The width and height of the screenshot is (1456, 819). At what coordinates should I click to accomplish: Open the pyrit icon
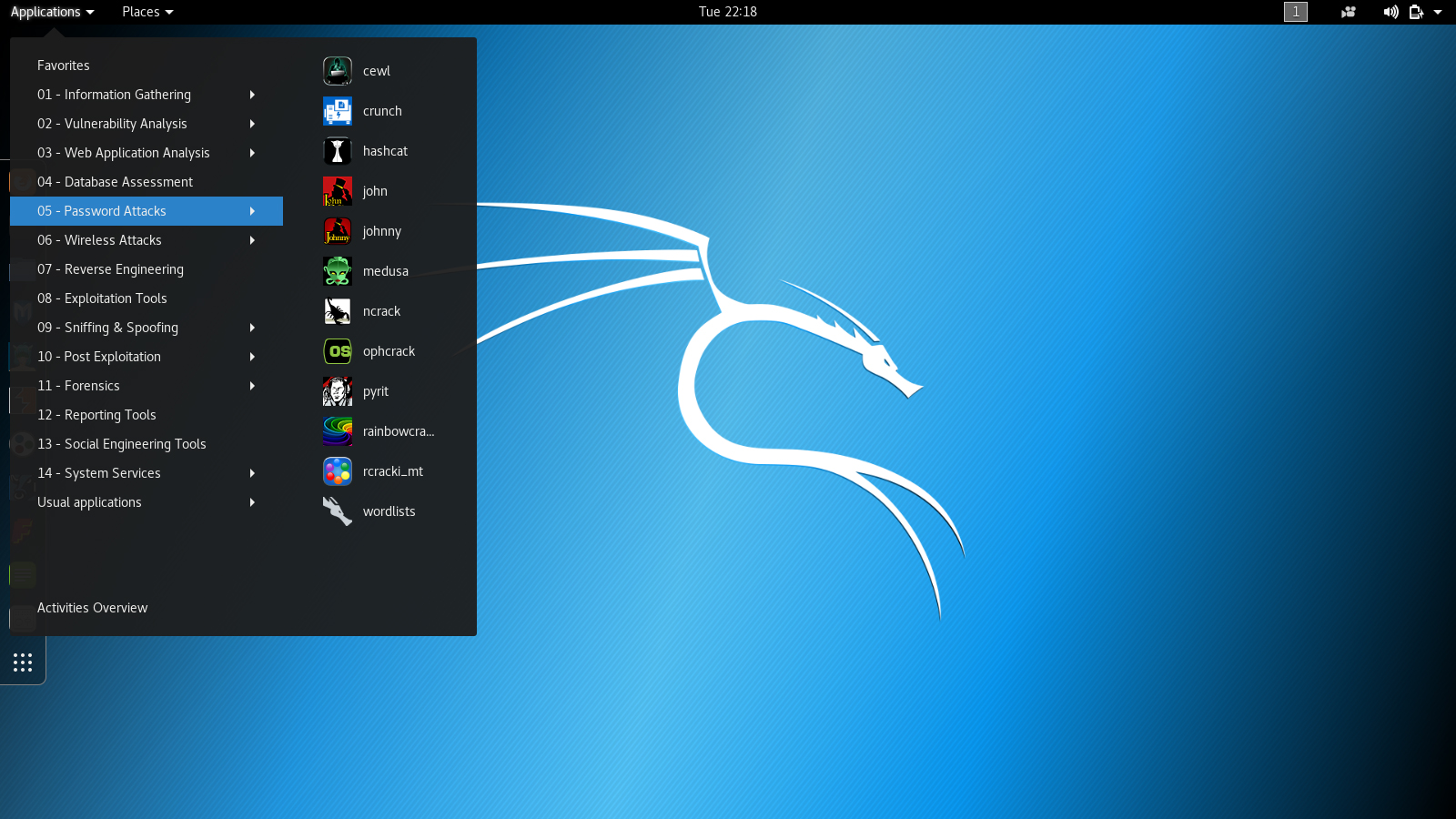pyautogui.click(x=338, y=391)
